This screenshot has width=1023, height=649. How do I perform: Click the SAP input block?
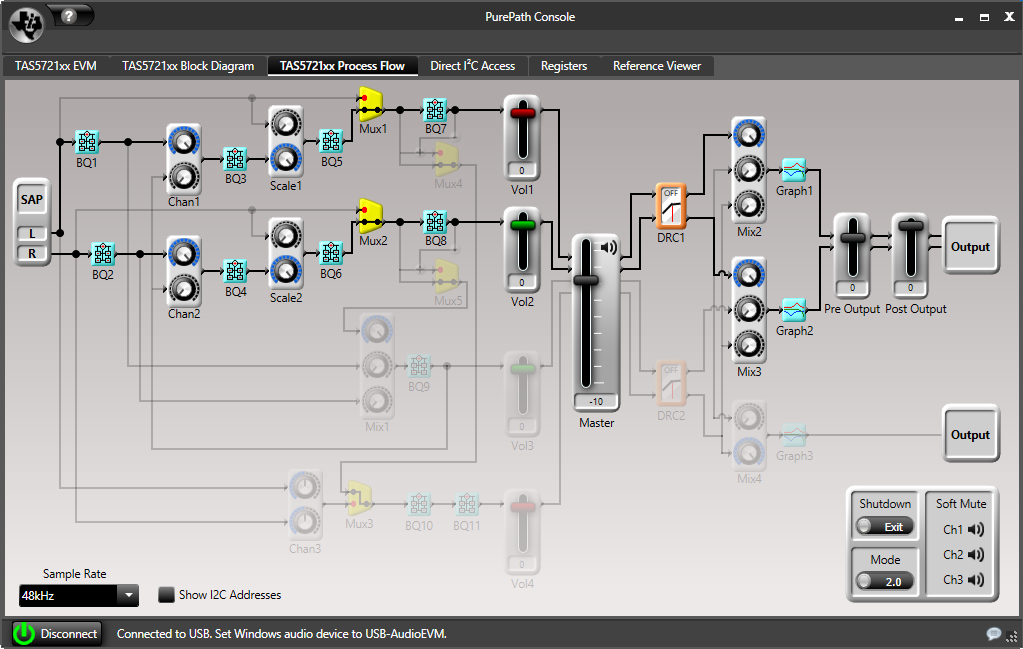click(31, 200)
